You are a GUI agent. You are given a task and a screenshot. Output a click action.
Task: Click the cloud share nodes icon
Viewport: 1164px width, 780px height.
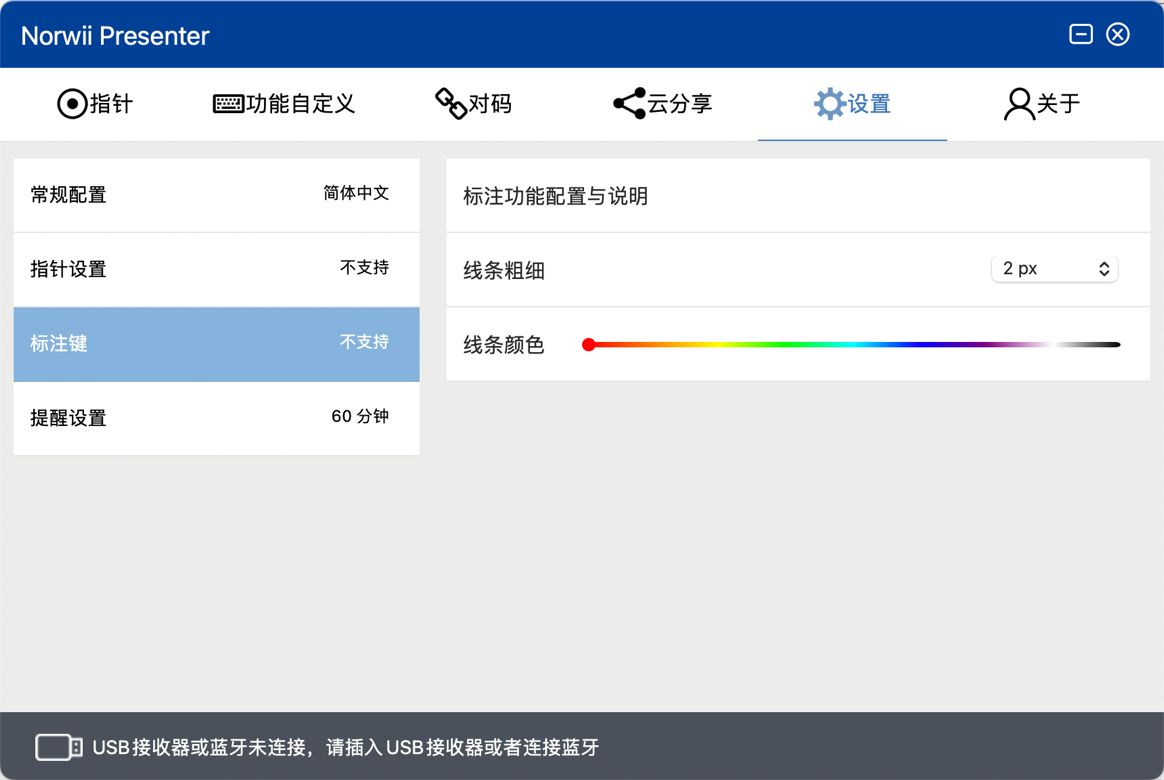[x=630, y=104]
